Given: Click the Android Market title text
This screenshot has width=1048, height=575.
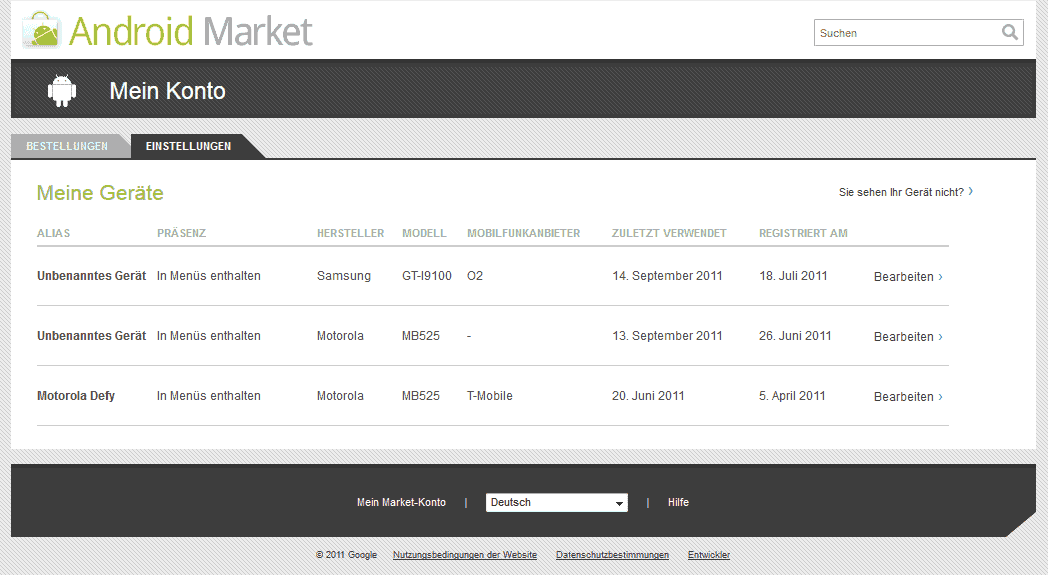Looking at the screenshot, I should point(190,31).
